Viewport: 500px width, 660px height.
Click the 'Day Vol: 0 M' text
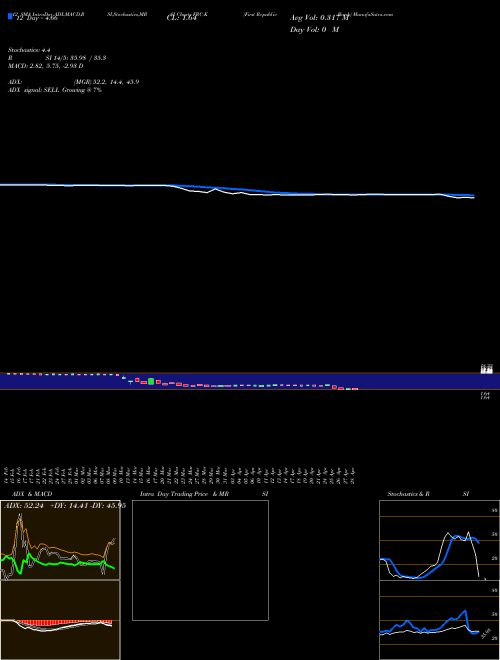coord(314,30)
